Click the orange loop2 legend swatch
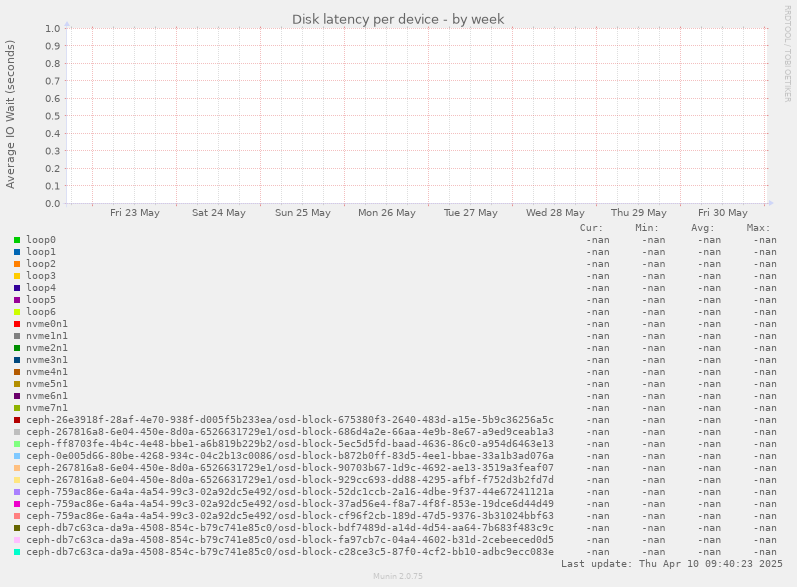 click(x=17, y=264)
